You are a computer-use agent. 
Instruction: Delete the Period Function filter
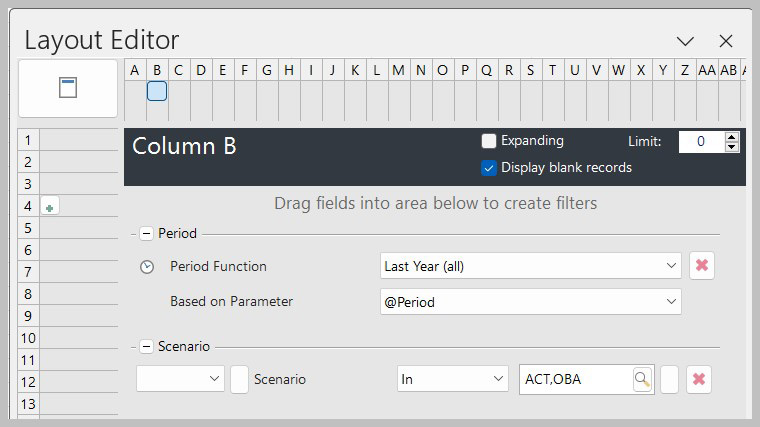click(702, 266)
